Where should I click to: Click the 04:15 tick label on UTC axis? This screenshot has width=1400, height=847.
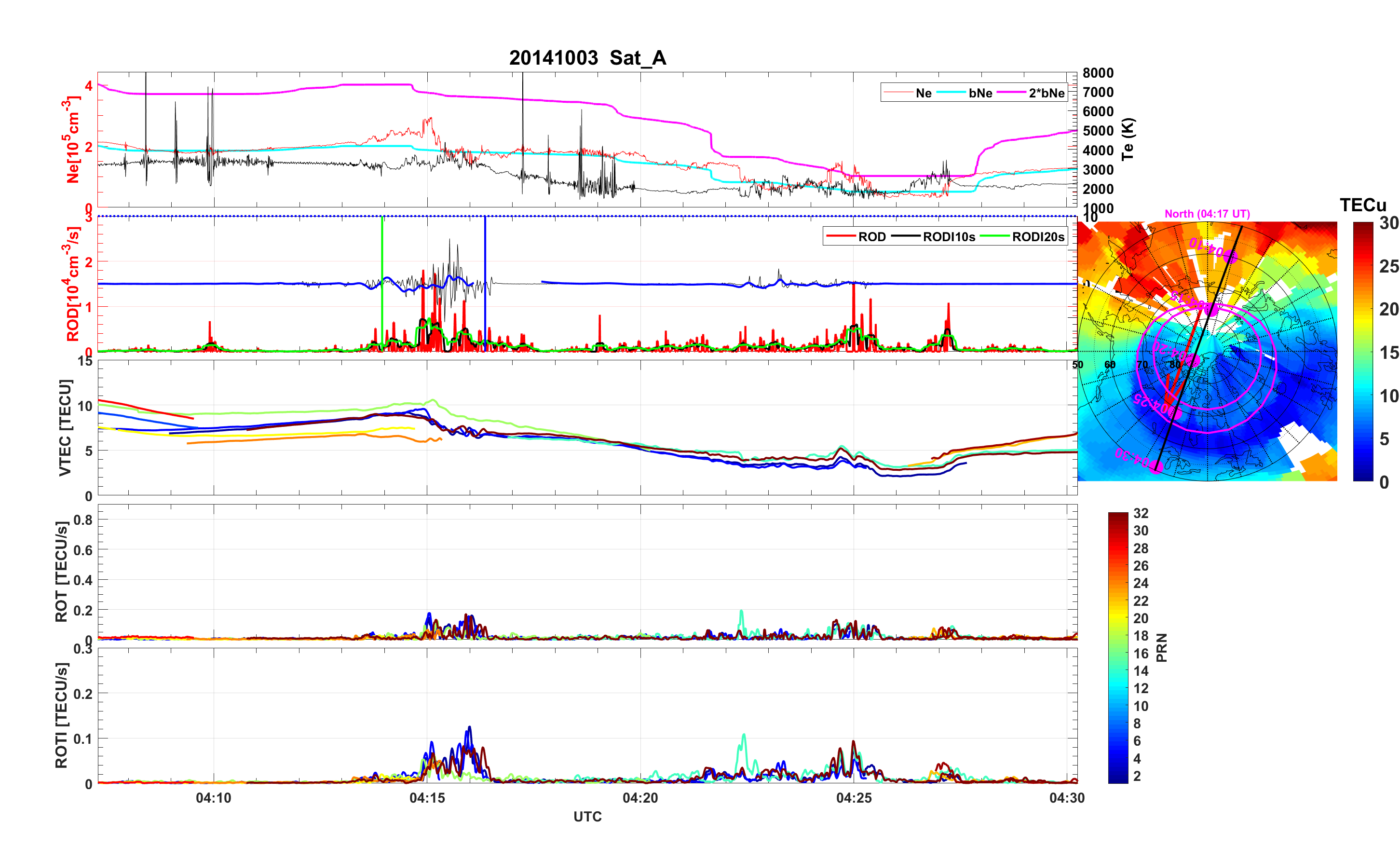(x=427, y=798)
